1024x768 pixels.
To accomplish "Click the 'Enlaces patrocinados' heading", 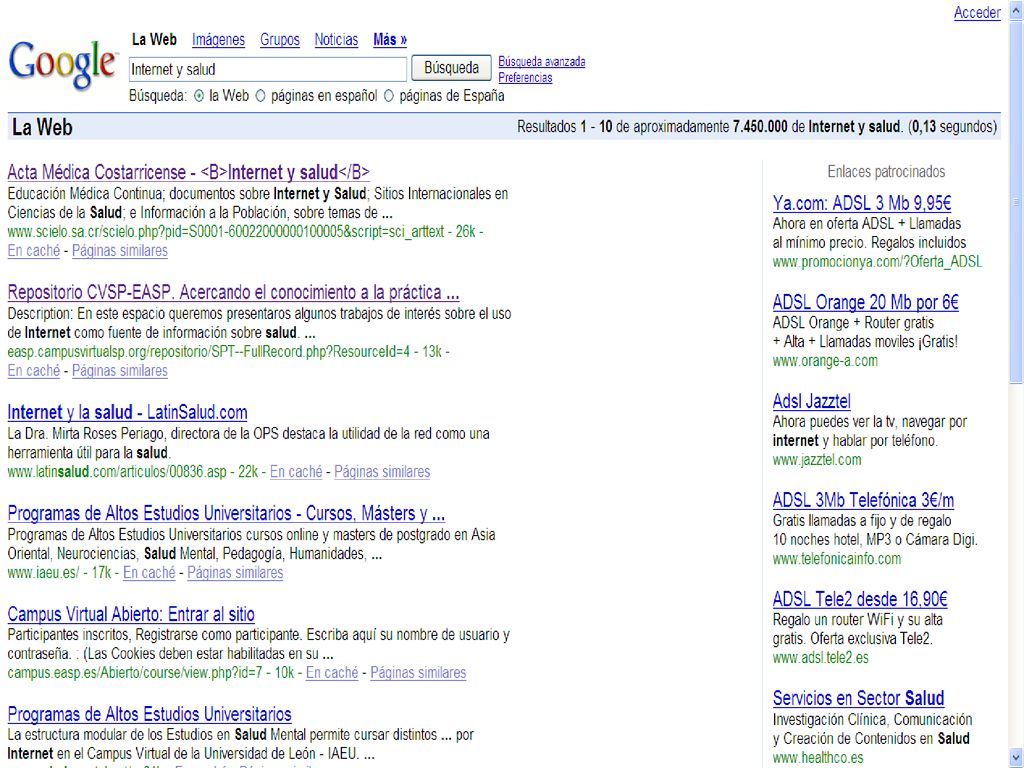I will point(886,172).
